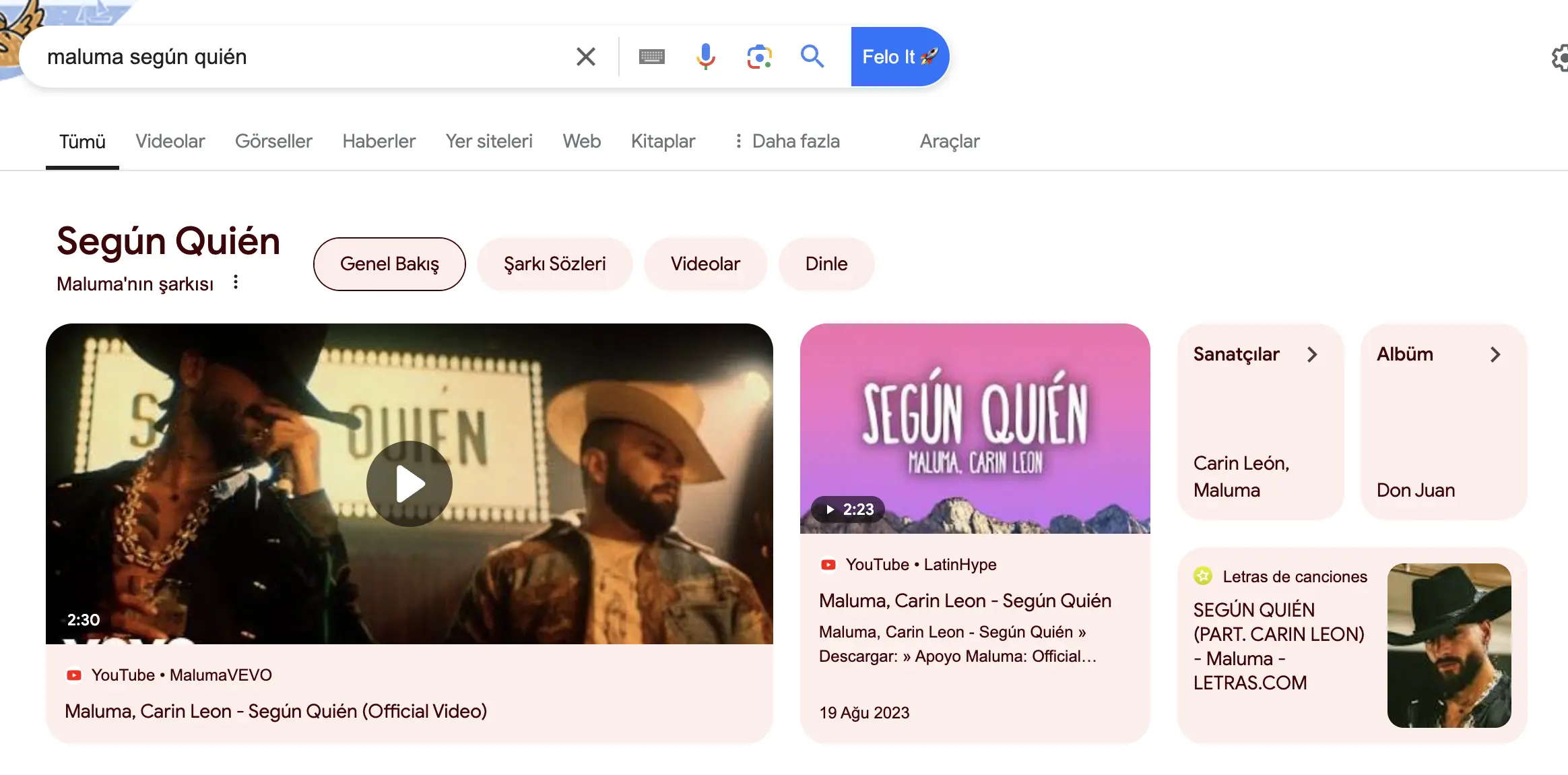The width and height of the screenshot is (1568, 775).
Task: Open the LatinHype lyric video thumbnail
Action: [975, 429]
